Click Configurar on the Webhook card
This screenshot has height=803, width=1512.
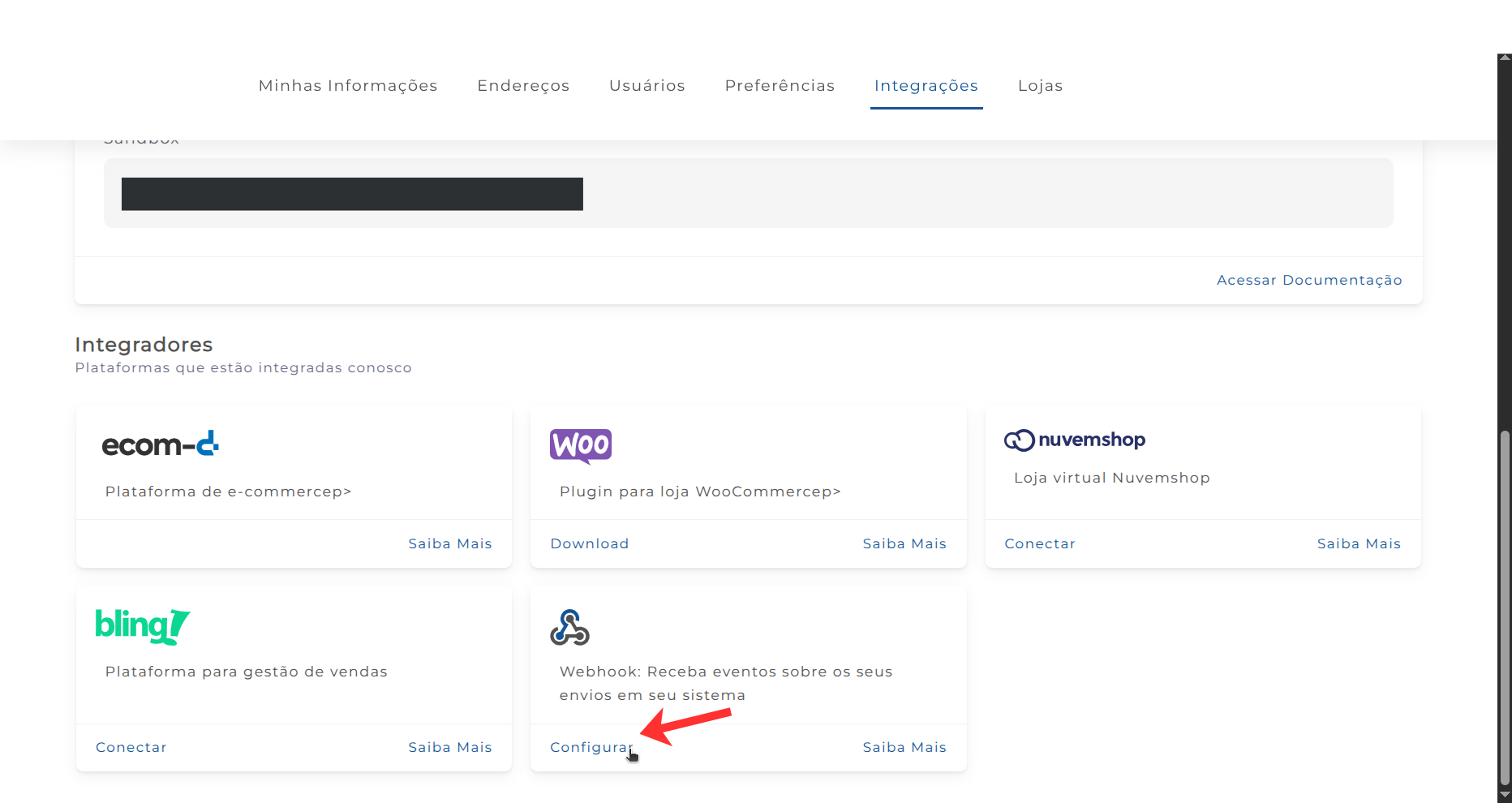click(591, 747)
